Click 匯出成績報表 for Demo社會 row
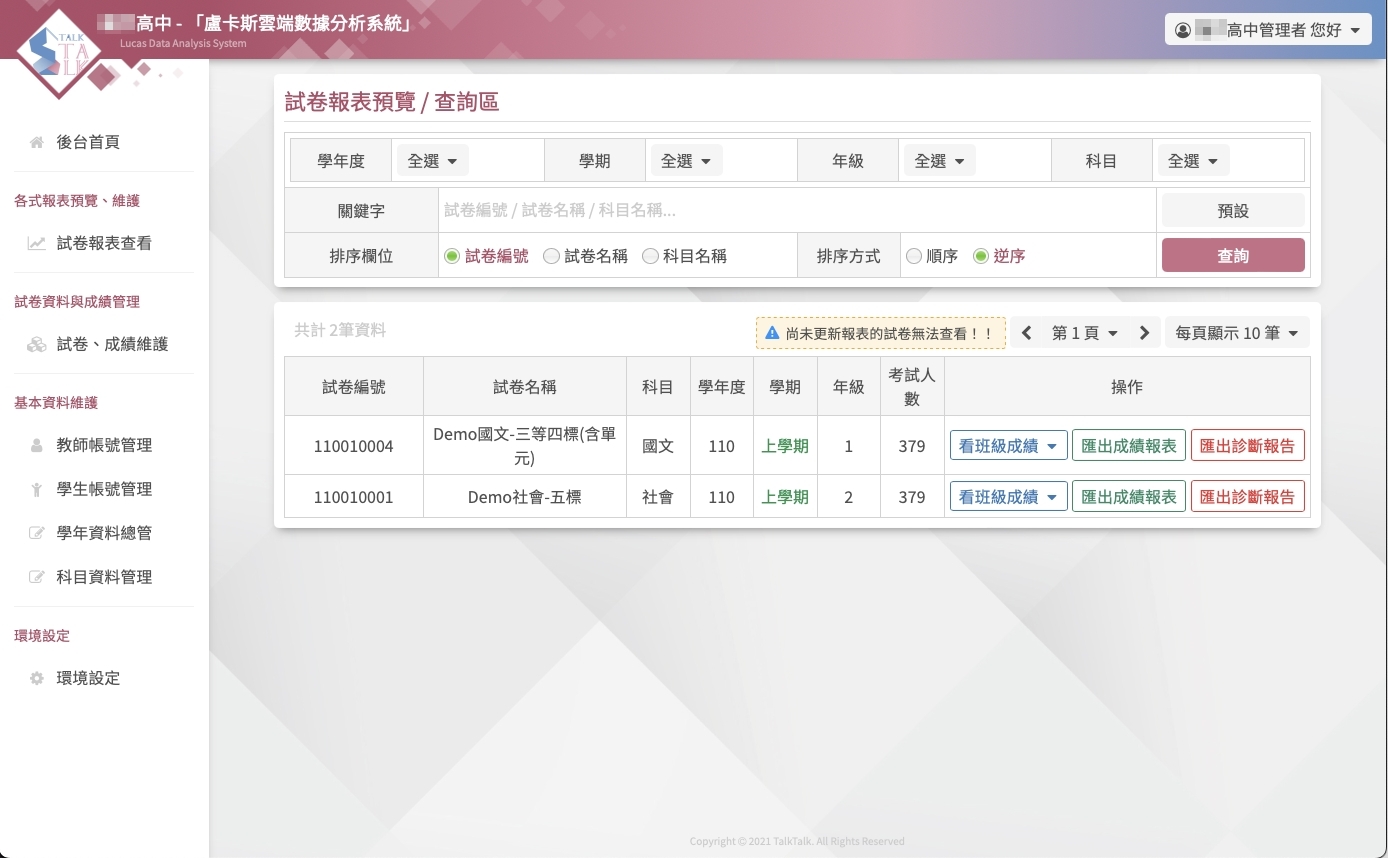This screenshot has height=858, width=1388. [1129, 497]
